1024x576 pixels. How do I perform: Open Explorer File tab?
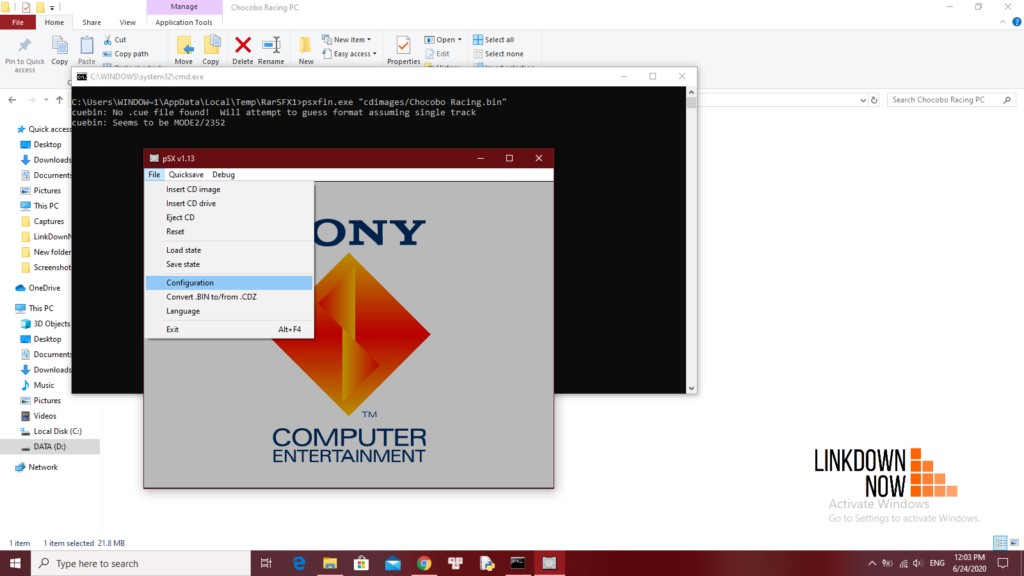pyautogui.click(x=18, y=22)
